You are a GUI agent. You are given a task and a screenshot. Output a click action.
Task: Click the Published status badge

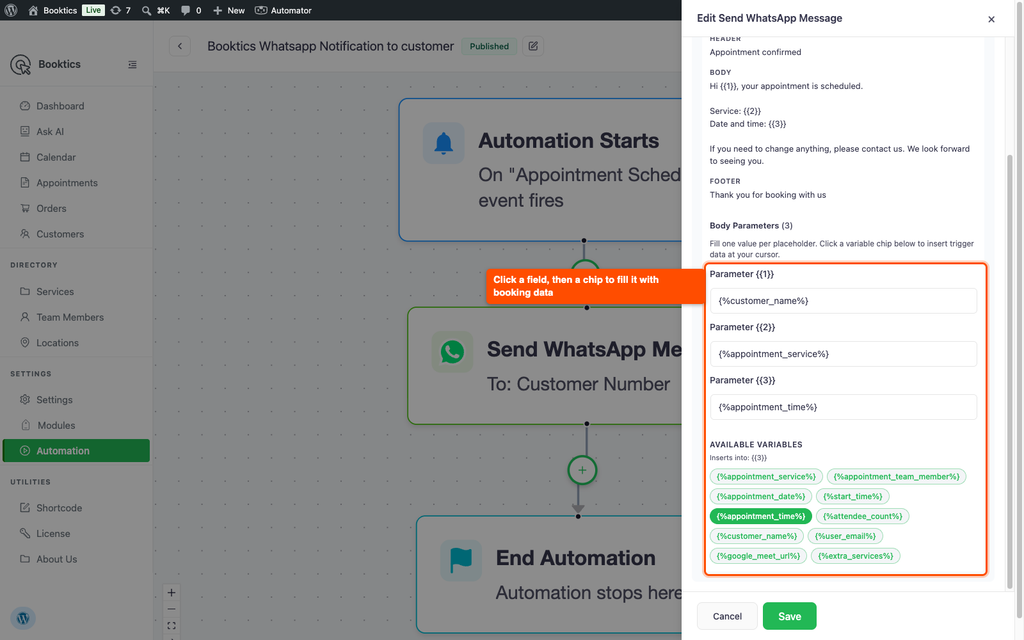point(489,46)
